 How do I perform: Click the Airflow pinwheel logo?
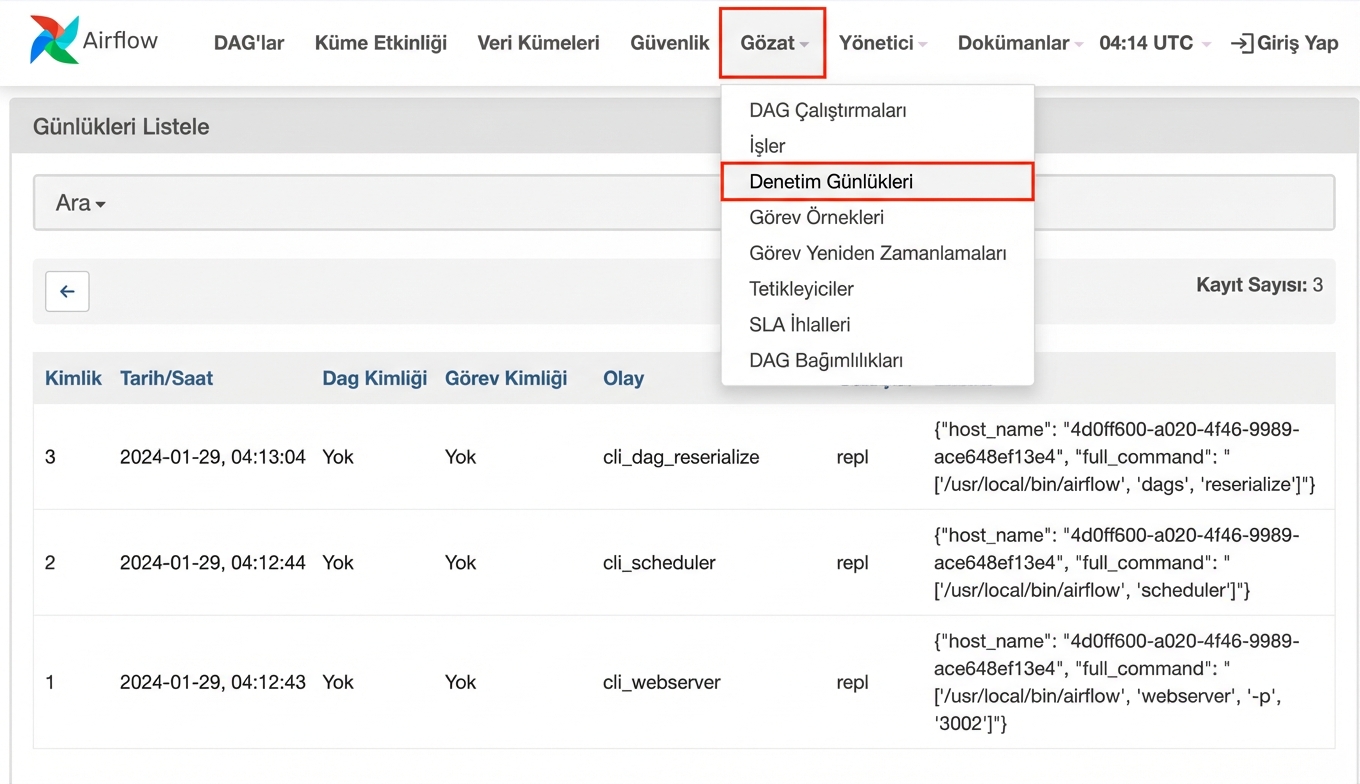(x=55, y=41)
